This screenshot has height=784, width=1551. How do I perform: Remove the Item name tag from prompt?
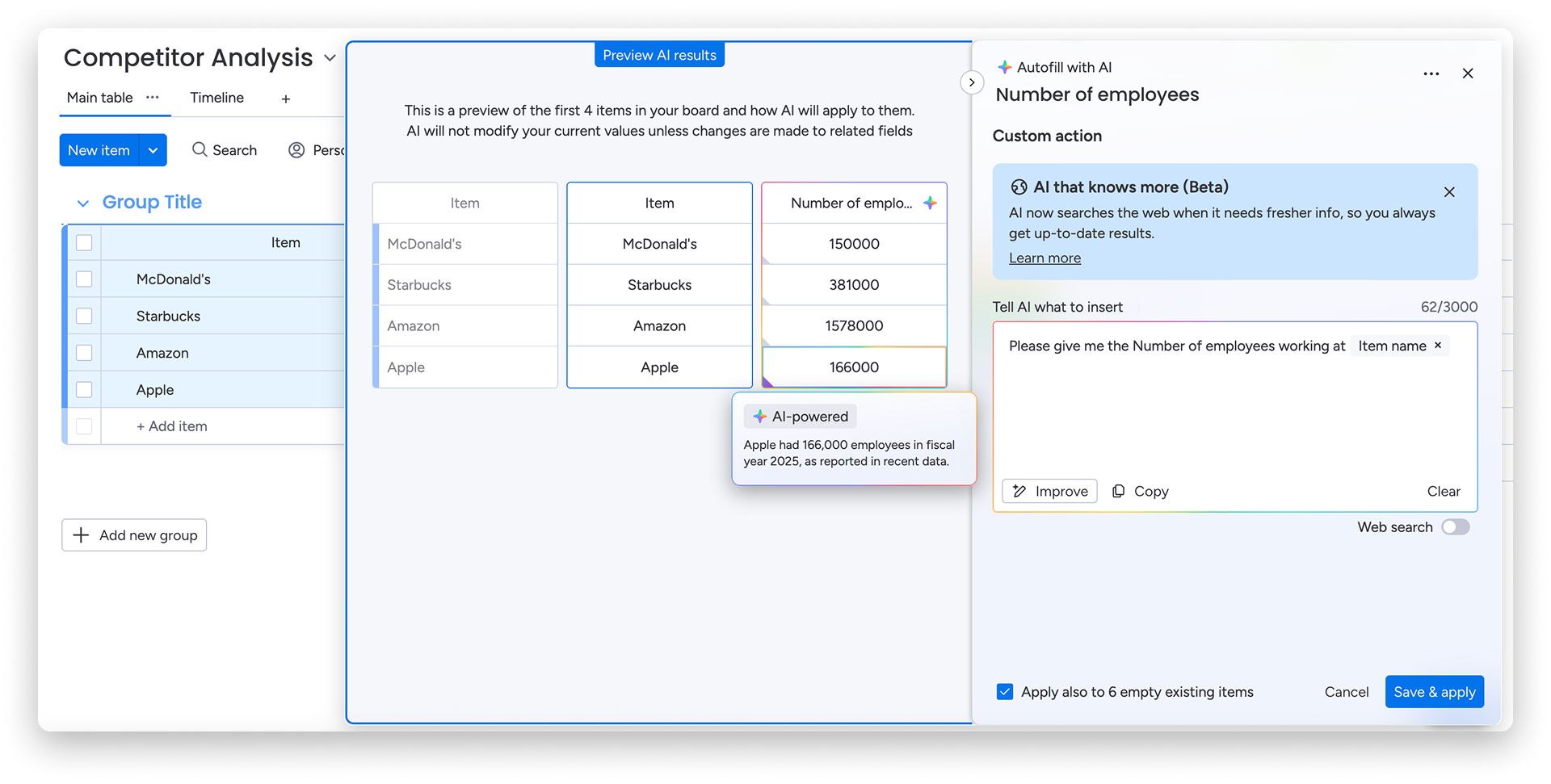[x=1438, y=346]
